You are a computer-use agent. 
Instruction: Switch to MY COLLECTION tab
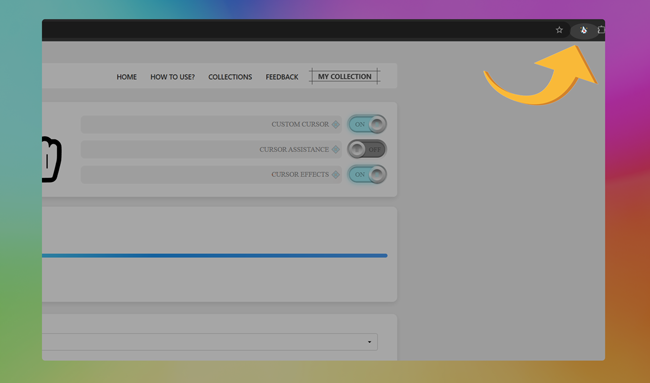pyautogui.click(x=344, y=76)
